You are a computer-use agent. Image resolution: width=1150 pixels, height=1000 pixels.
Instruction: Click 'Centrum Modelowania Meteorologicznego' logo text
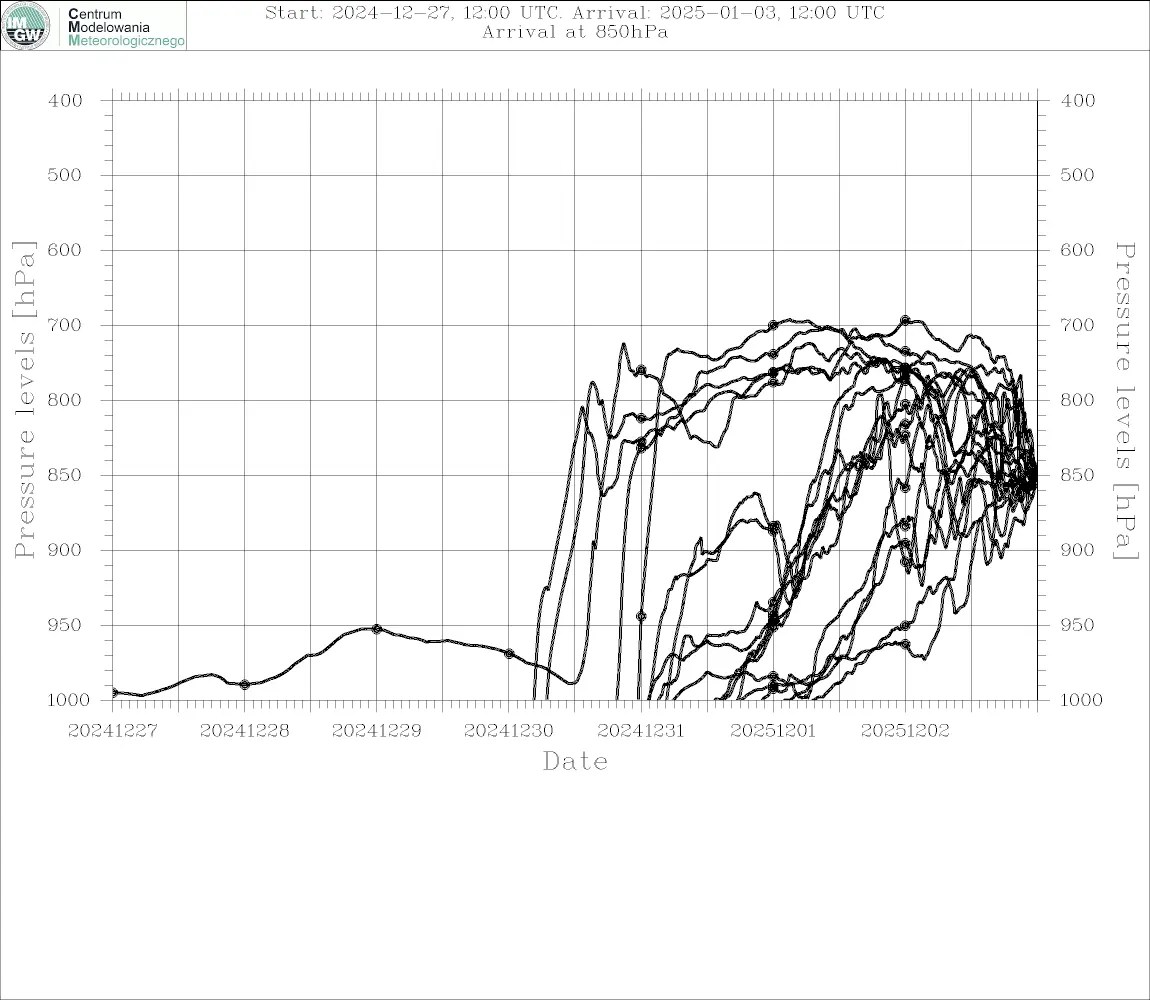pos(125,27)
